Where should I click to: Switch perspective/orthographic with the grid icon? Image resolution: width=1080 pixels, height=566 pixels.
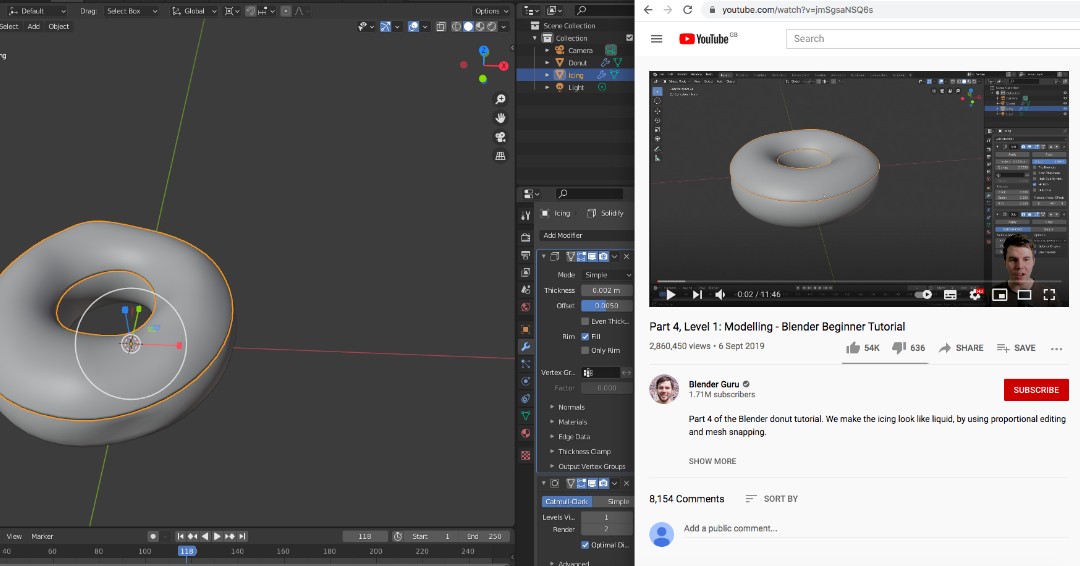[501, 156]
